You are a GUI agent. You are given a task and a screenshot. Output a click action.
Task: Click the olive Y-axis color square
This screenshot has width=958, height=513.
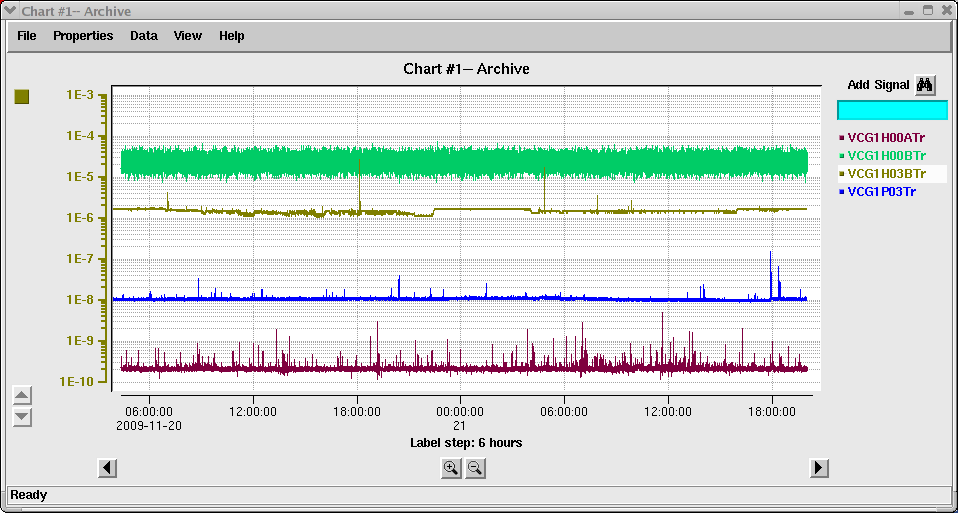(x=22, y=96)
